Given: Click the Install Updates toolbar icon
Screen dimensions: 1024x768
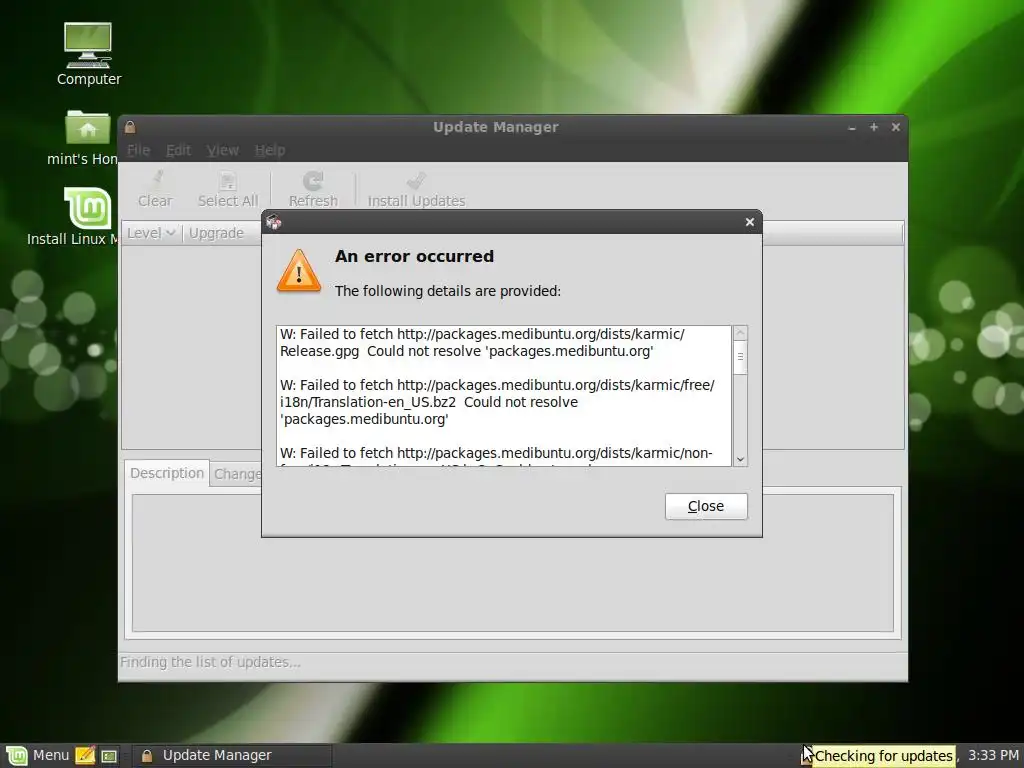Looking at the screenshot, I should pyautogui.click(x=416, y=189).
